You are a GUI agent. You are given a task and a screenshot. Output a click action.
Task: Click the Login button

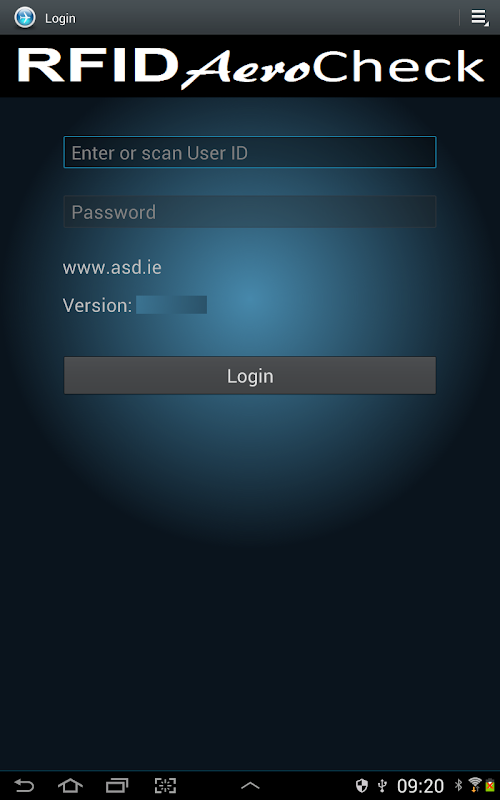coord(250,376)
